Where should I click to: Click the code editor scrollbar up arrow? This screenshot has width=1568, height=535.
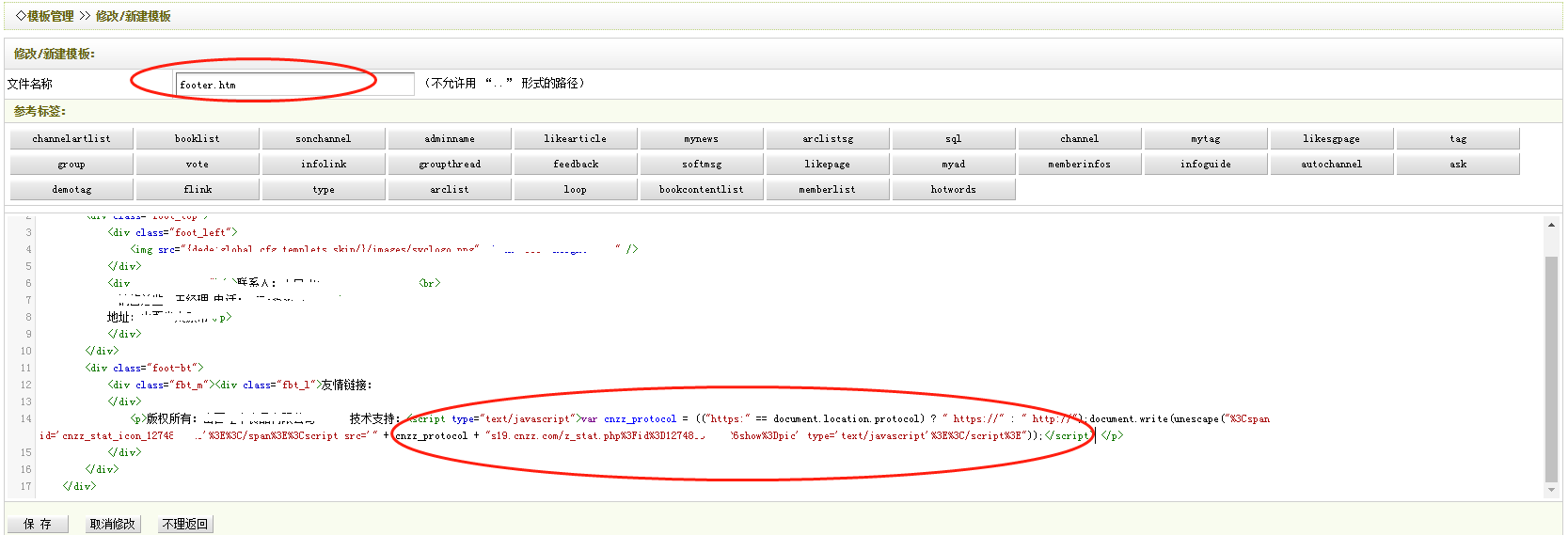coord(1551,226)
